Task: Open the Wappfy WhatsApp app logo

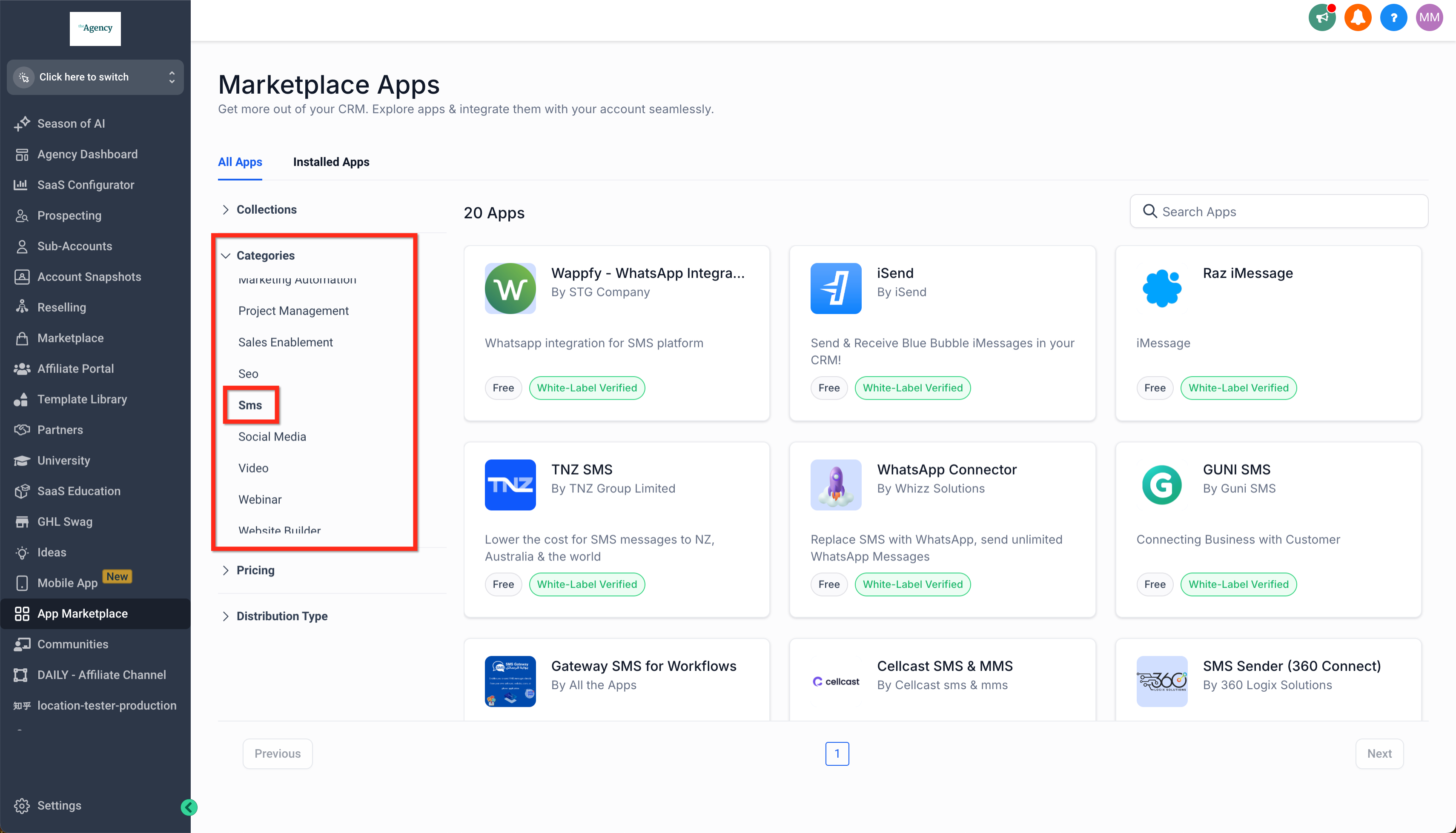Action: [x=510, y=288]
